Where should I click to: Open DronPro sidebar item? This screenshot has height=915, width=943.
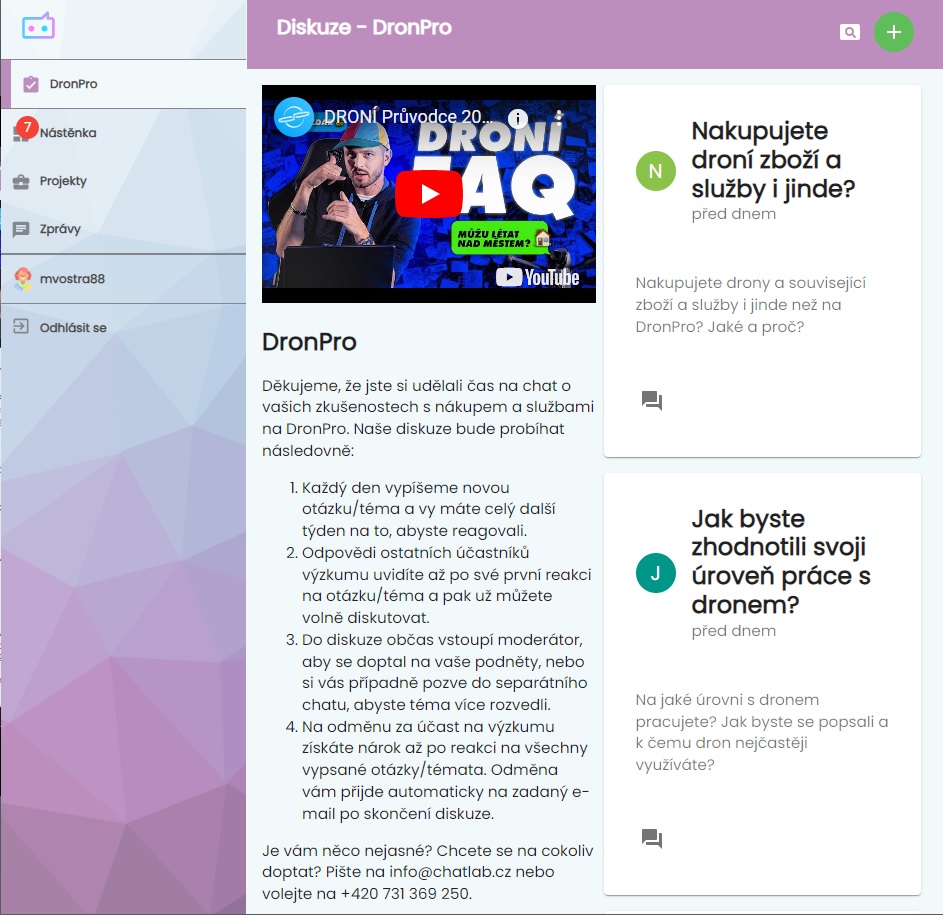(x=124, y=84)
